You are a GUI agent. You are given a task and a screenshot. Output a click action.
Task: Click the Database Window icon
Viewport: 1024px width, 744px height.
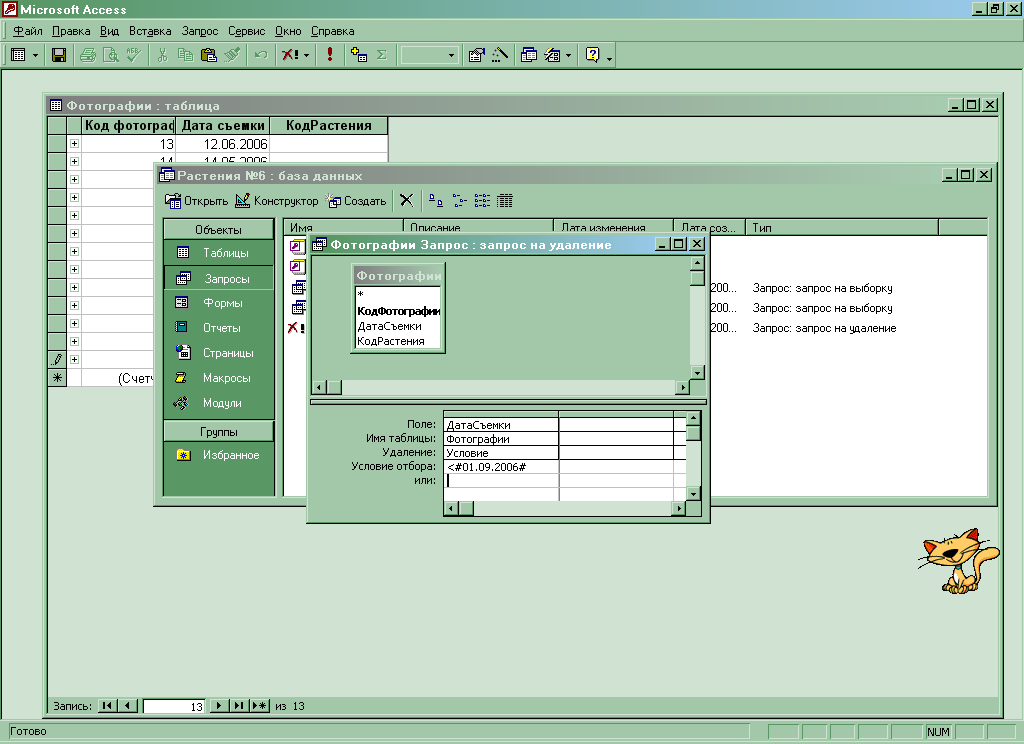tap(529, 55)
